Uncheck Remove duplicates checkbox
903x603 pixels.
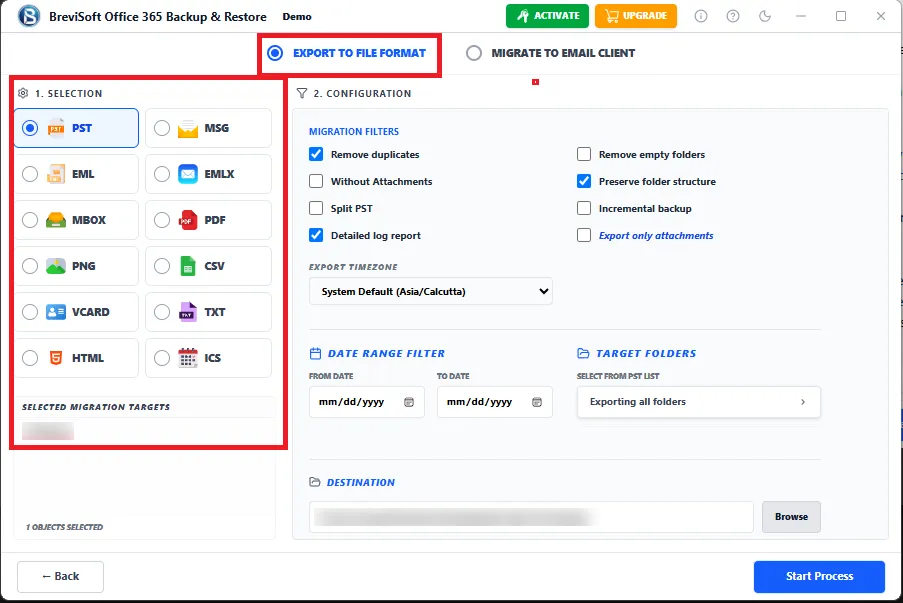tap(316, 154)
